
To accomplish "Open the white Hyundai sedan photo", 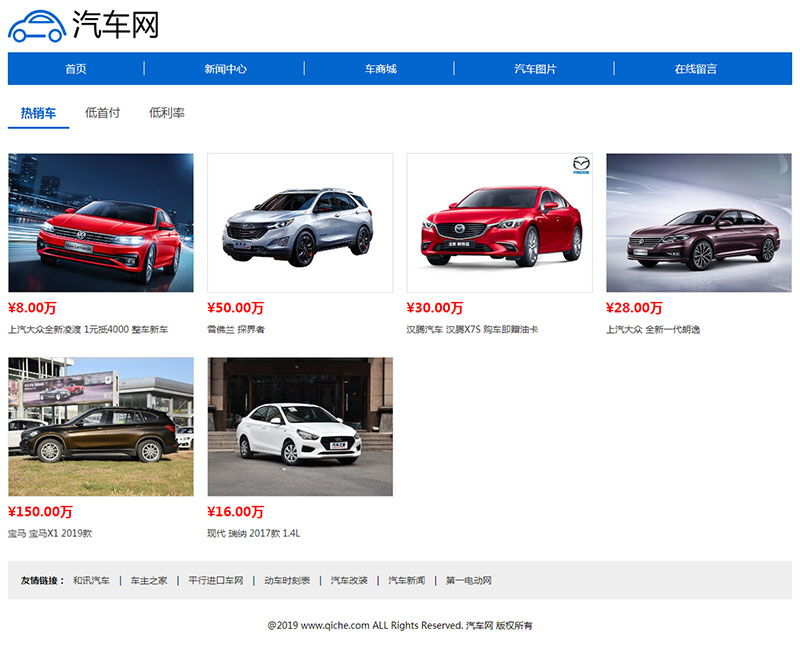I will (x=300, y=427).
